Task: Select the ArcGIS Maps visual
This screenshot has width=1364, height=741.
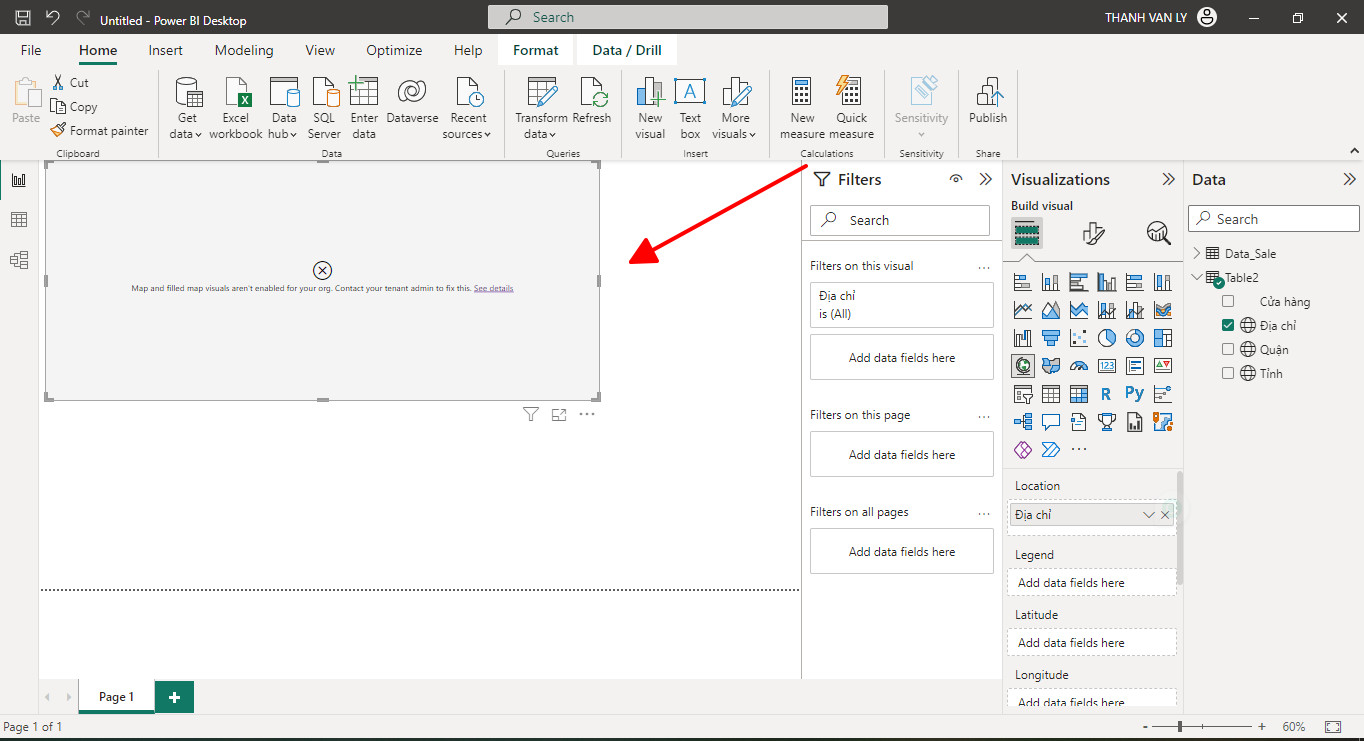Action: [1162, 422]
